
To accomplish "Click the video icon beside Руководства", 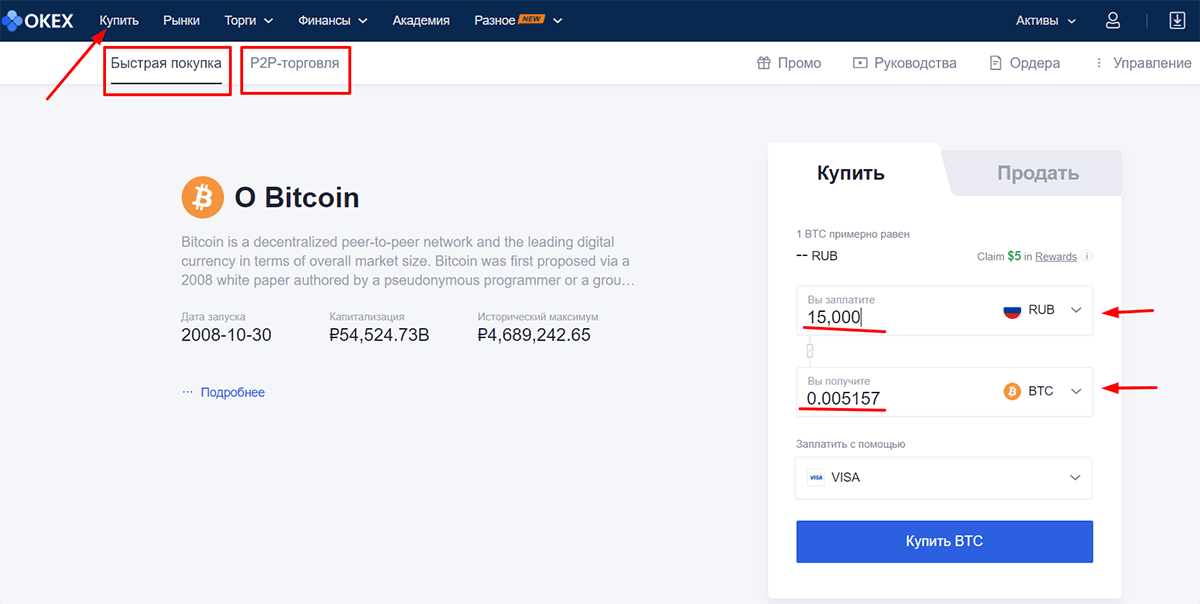I will click(x=860, y=63).
